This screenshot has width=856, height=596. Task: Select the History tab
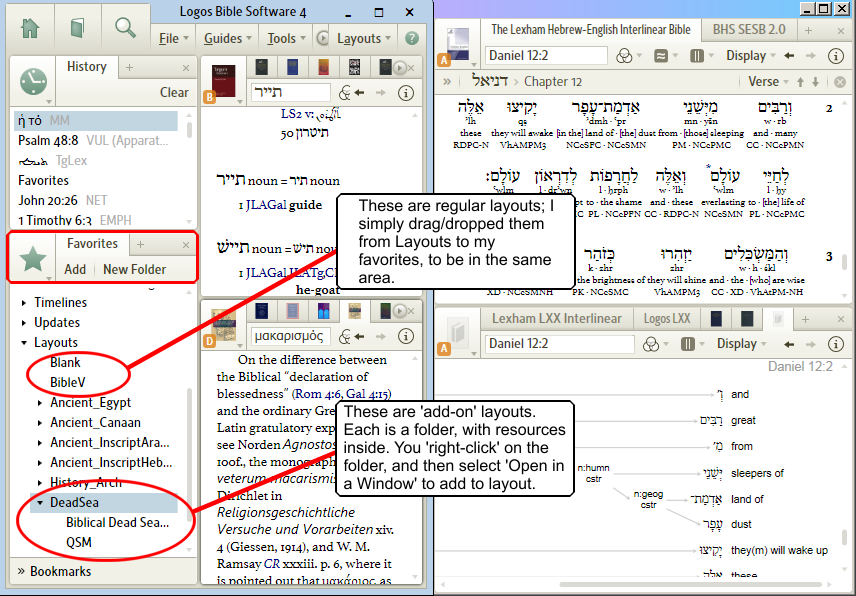[x=86, y=67]
